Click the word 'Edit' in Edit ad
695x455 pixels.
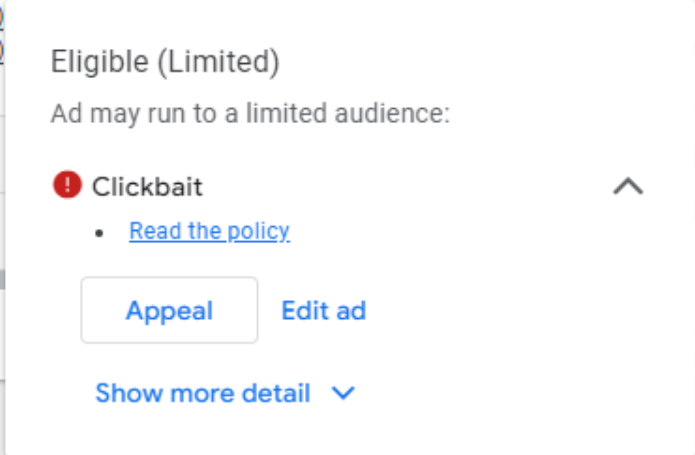(x=304, y=311)
